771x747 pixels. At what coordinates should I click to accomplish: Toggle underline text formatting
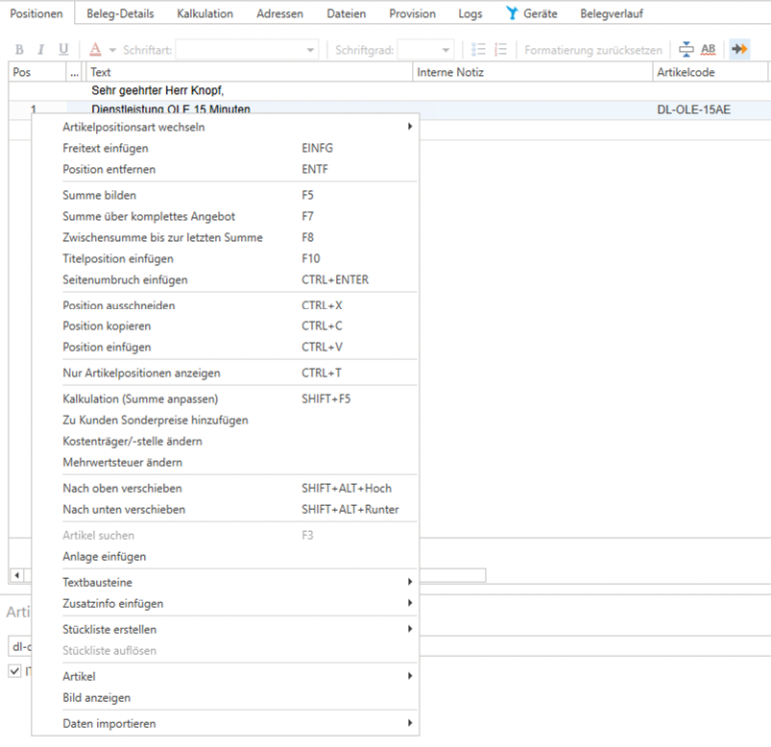coord(63,49)
